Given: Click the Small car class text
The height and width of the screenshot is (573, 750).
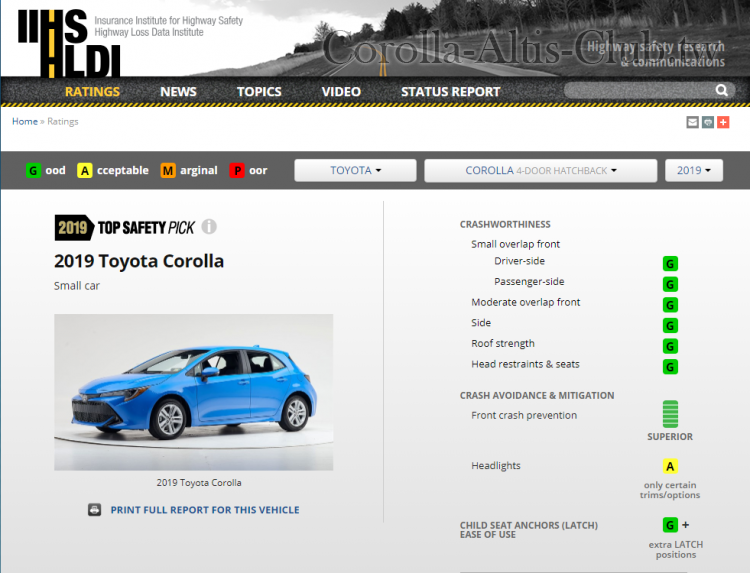Looking at the screenshot, I should (77, 286).
